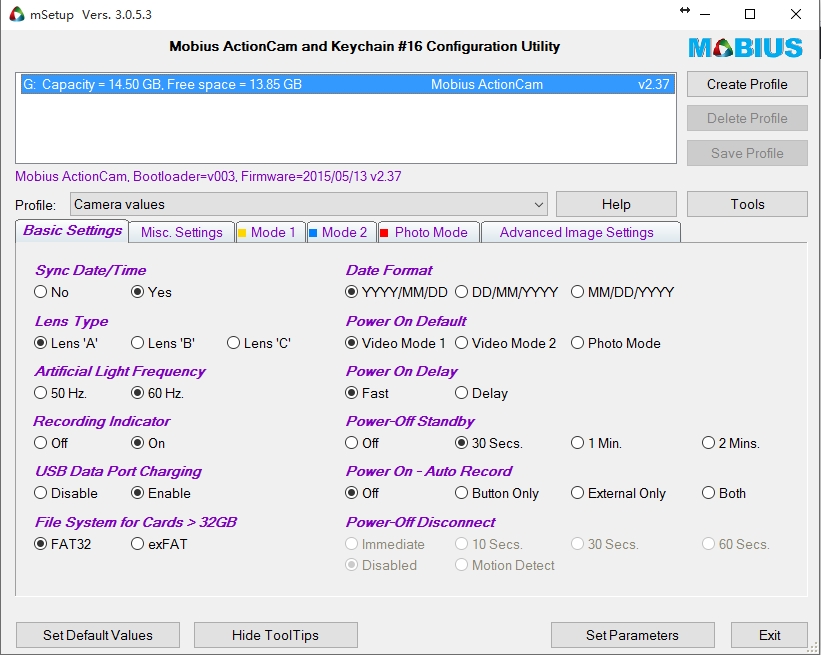Select Lens 'B' type
This screenshot has width=821, height=655.
click(163, 343)
